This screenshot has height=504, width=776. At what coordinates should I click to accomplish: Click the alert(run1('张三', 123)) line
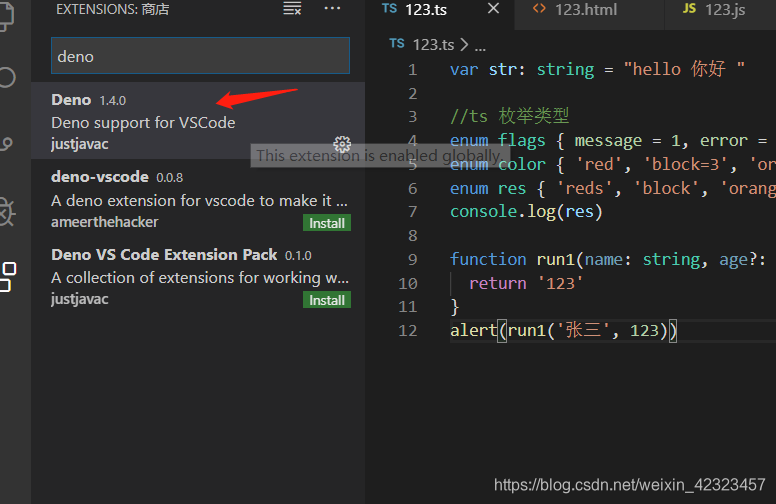tap(563, 331)
